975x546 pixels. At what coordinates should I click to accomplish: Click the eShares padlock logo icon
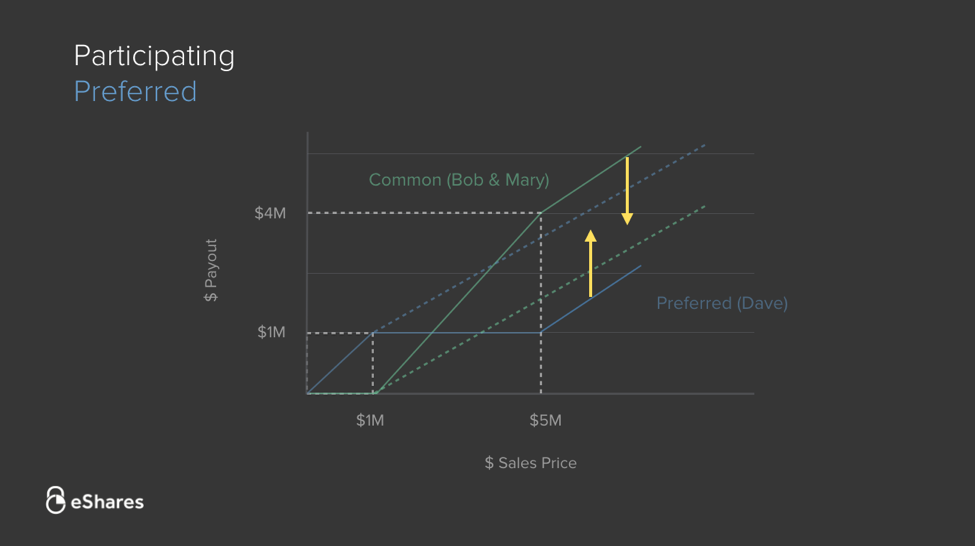pyautogui.click(x=56, y=500)
